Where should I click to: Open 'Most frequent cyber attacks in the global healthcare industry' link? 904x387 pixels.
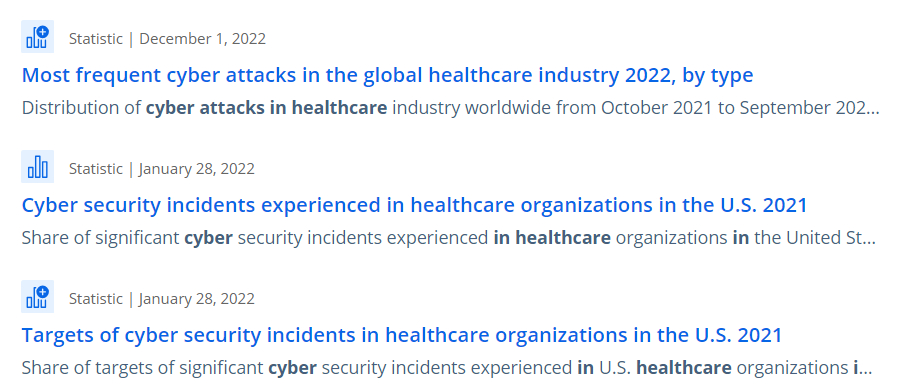[x=387, y=75]
